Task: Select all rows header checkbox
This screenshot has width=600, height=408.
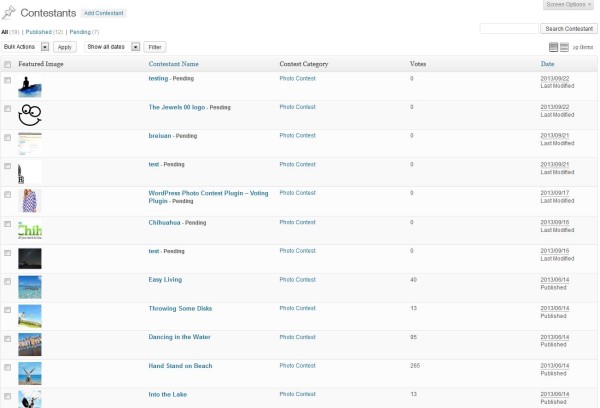Action: pyautogui.click(x=8, y=64)
